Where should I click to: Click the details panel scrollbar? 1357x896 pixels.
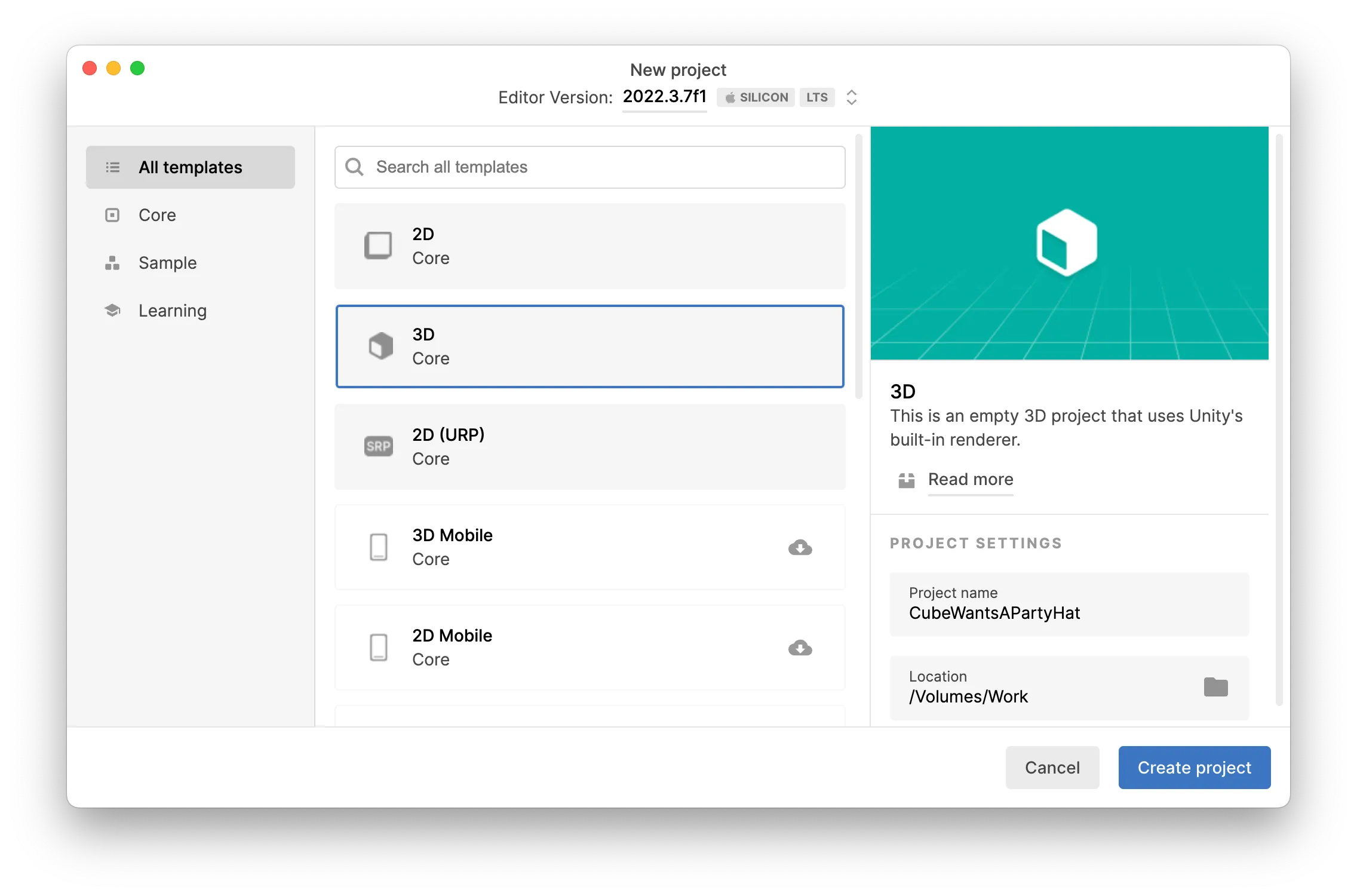[x=1279, y=420]
